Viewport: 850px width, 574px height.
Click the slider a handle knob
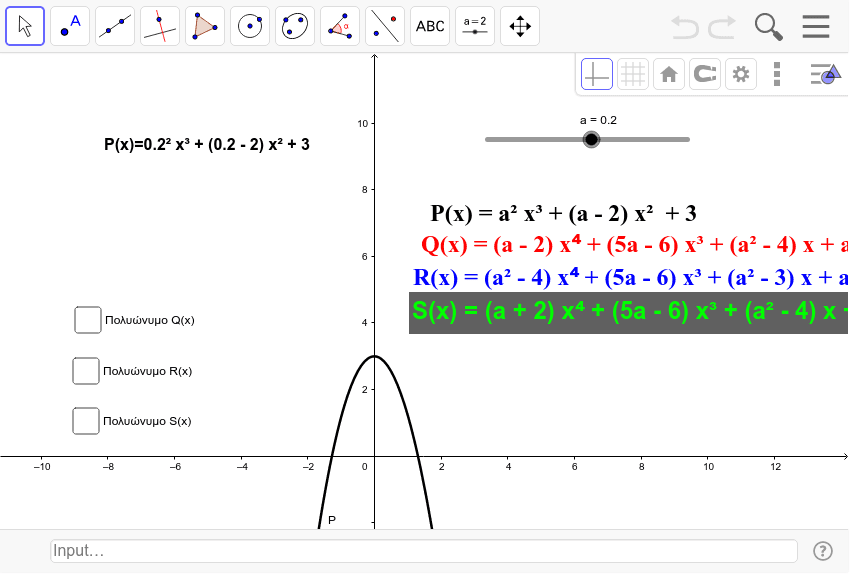pyautogui.click(x=591, y=139)
